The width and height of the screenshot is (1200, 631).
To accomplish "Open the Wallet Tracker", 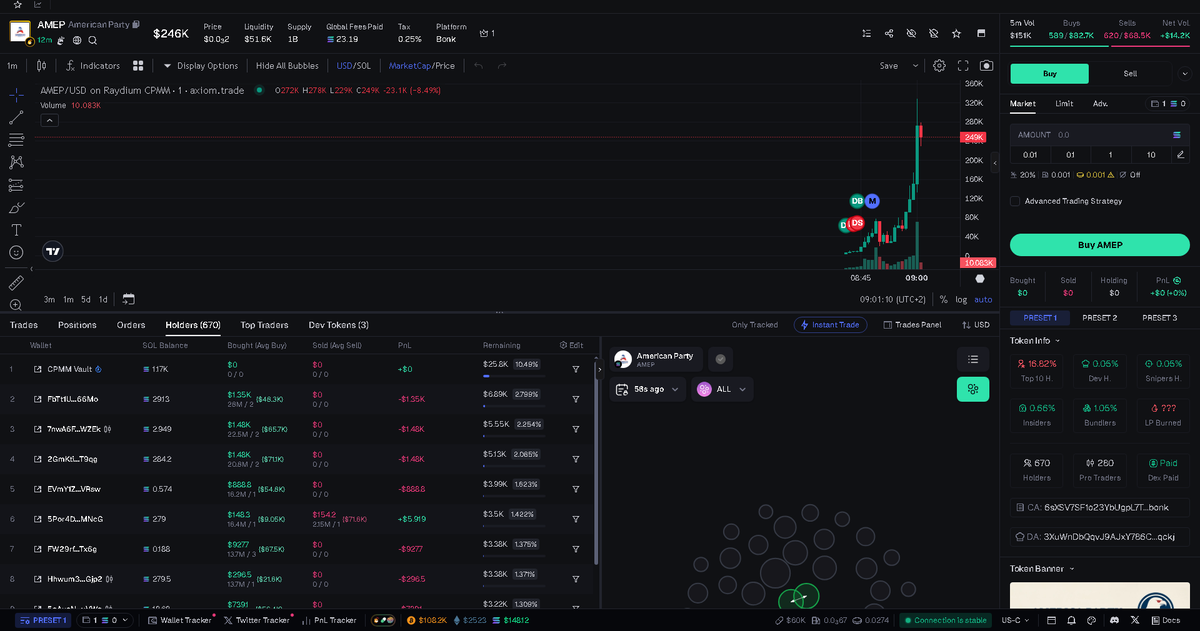I will 180,620.
